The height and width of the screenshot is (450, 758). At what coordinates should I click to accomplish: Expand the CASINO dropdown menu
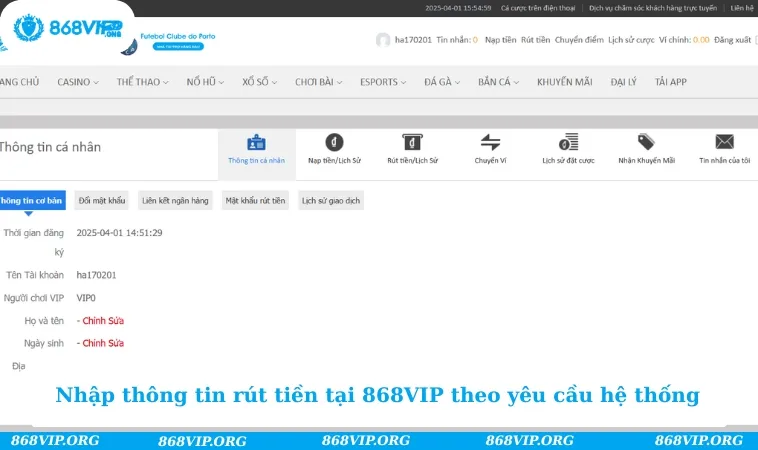78,82
